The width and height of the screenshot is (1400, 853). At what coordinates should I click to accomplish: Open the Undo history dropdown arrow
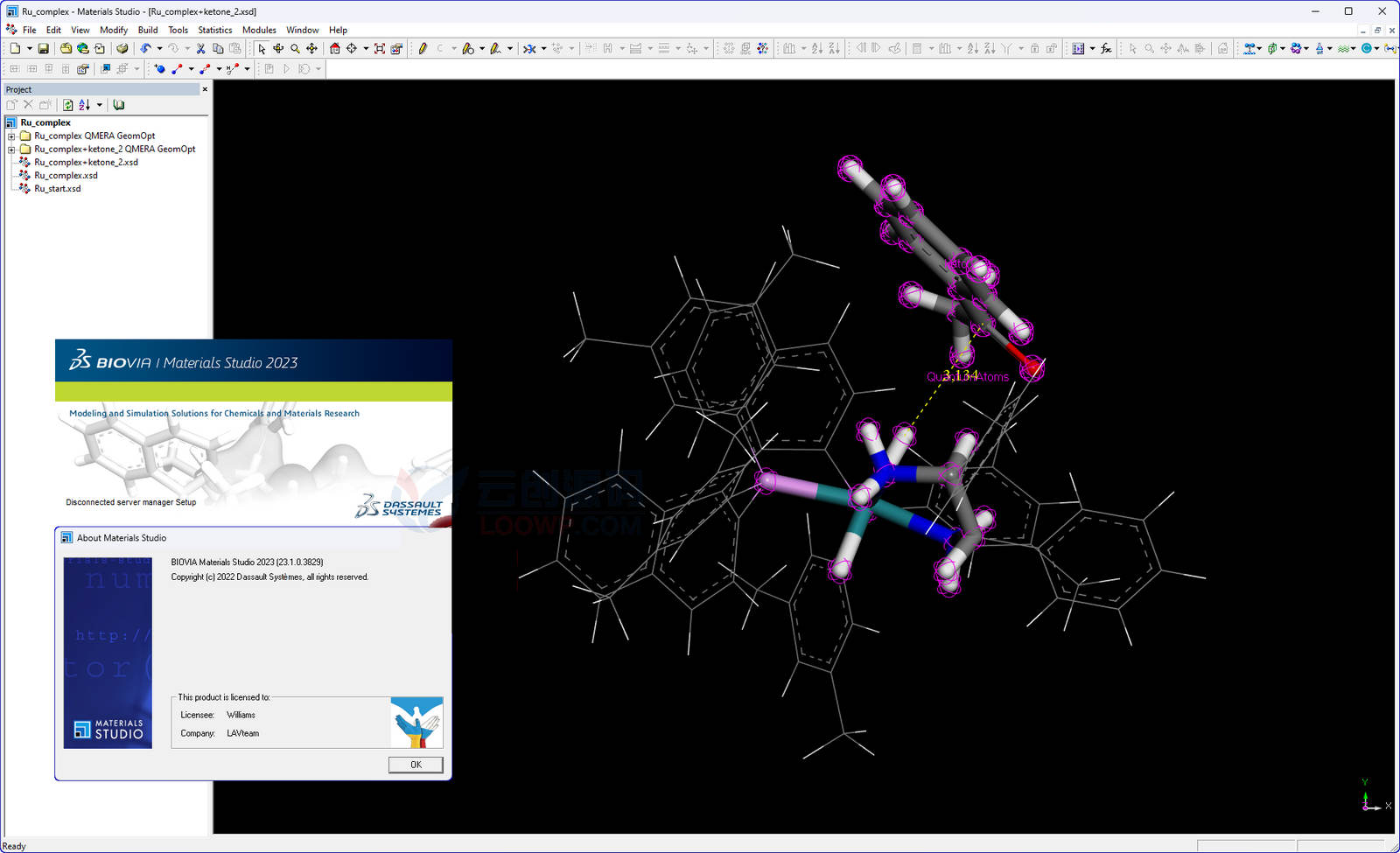[159, 49]
